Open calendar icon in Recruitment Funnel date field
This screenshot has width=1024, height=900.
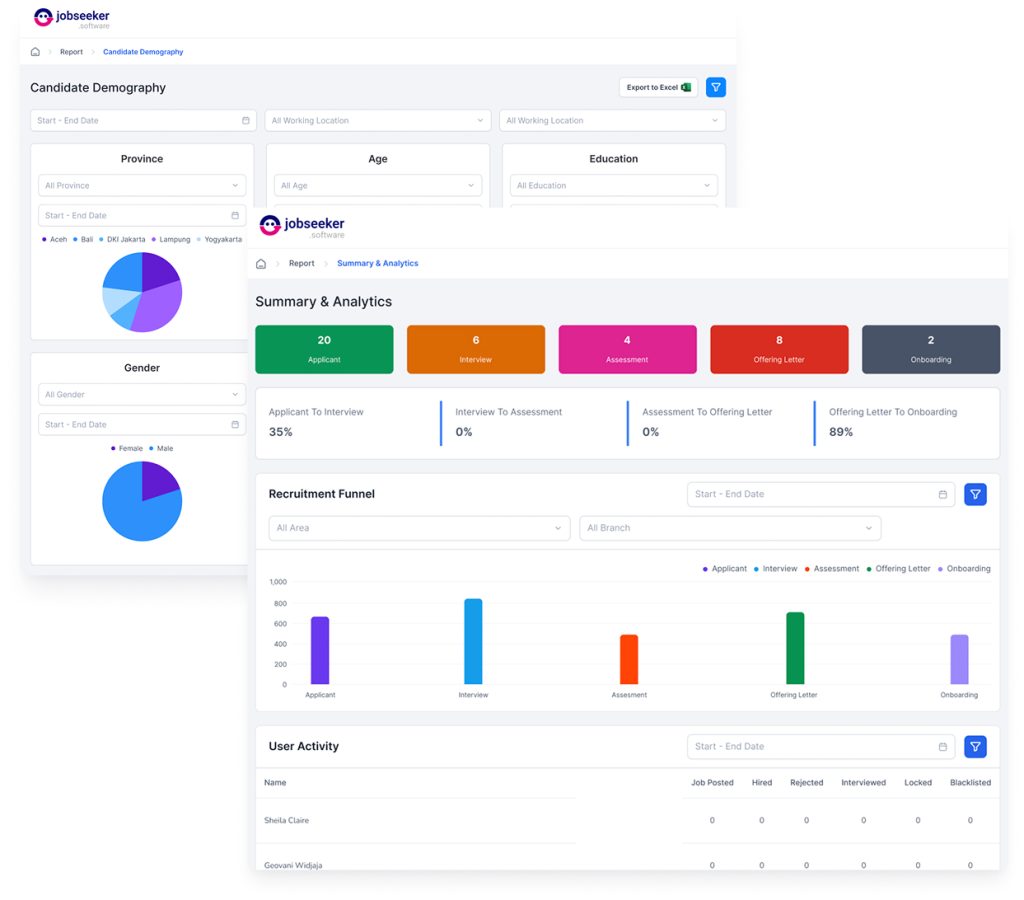[x=942, y=494]
